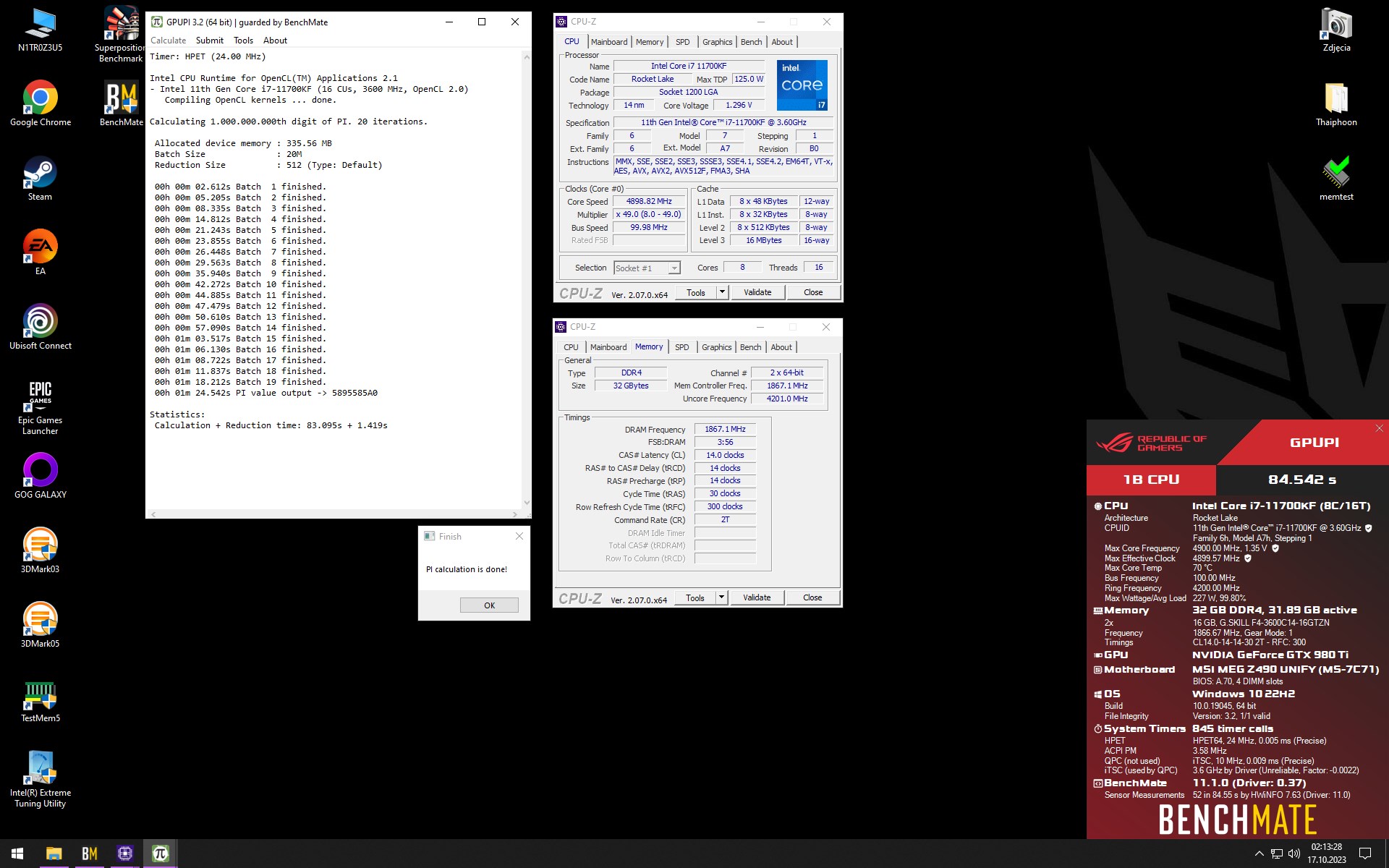1389x868 pixels.
Task: Open the Thaiphoon folder icon
Action: pos(1336,103)
